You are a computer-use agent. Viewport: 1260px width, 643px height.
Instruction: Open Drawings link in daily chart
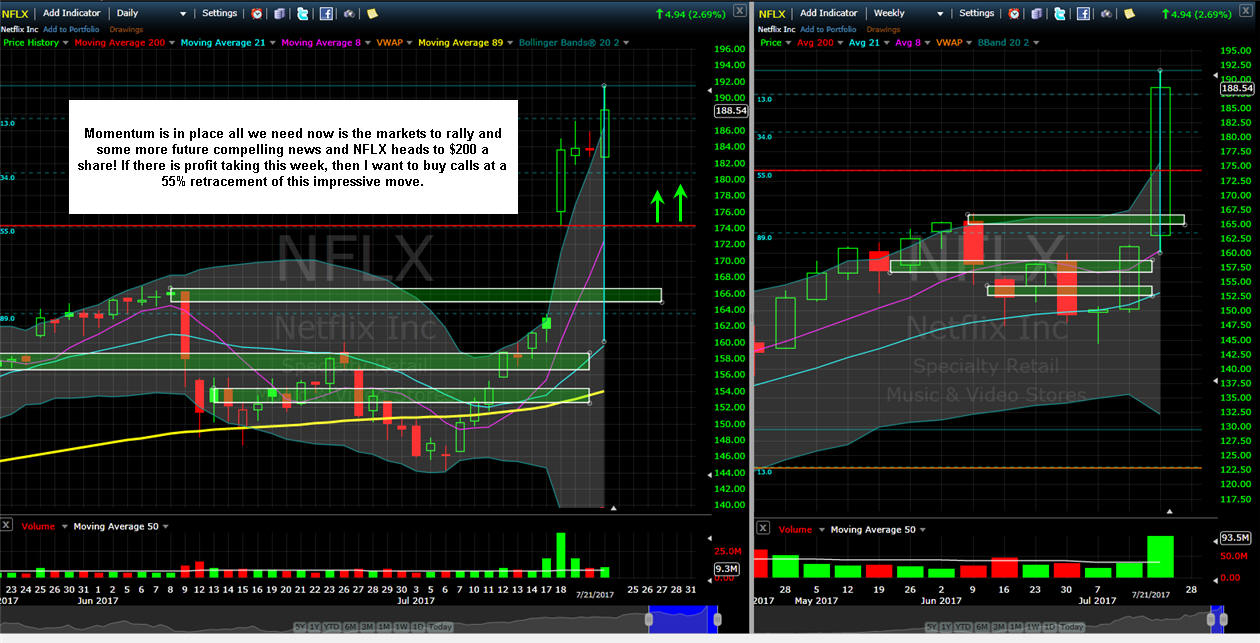(x=126, y=30)
